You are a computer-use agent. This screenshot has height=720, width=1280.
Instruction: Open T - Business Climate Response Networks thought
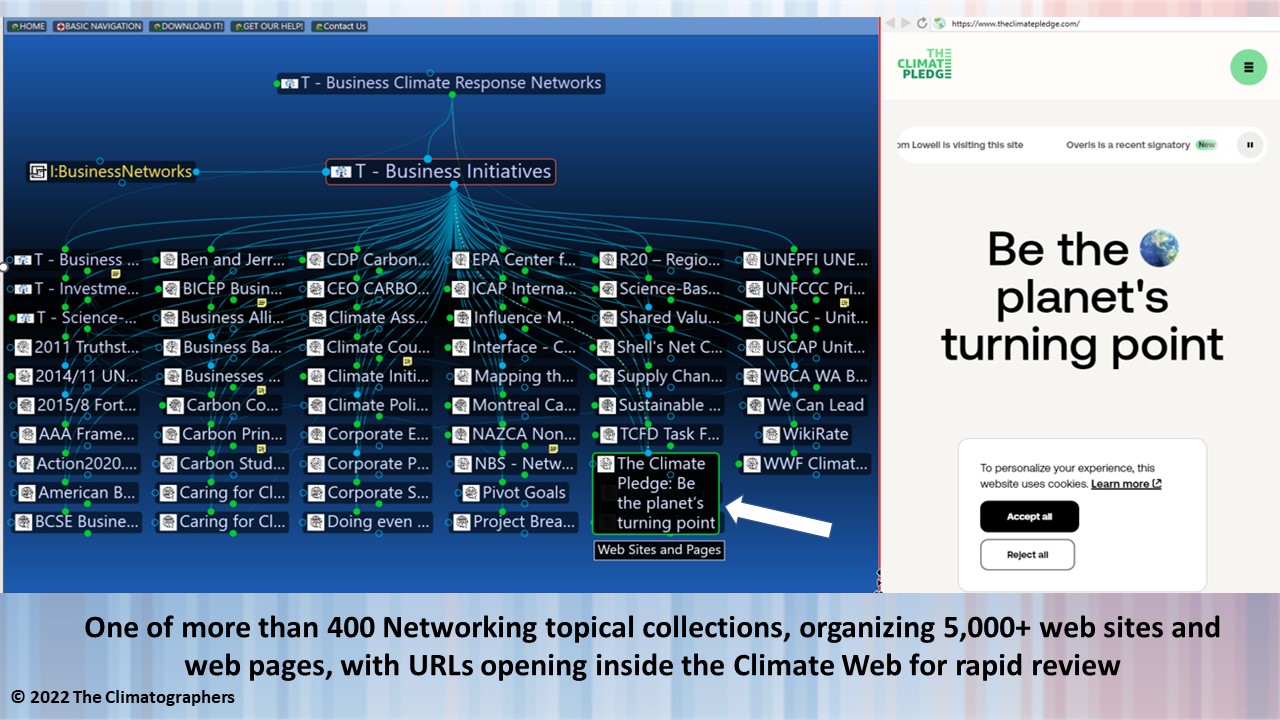coord(441,83)
